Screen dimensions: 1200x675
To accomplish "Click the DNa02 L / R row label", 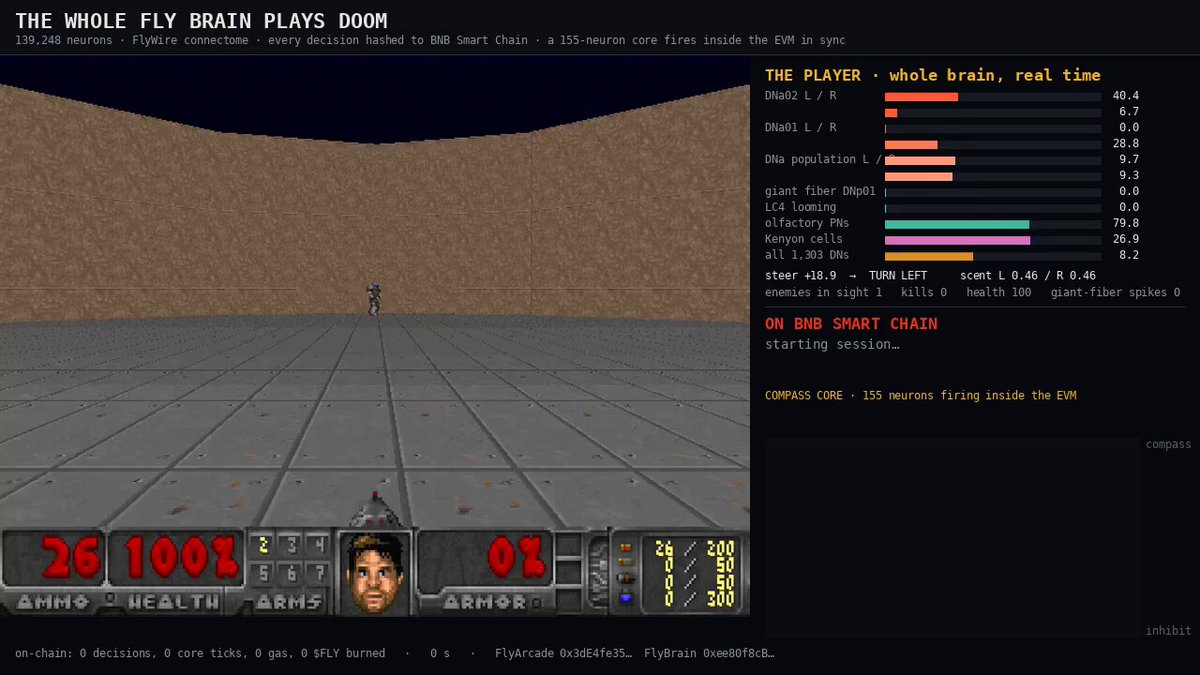I will click(x=801, y=96).
